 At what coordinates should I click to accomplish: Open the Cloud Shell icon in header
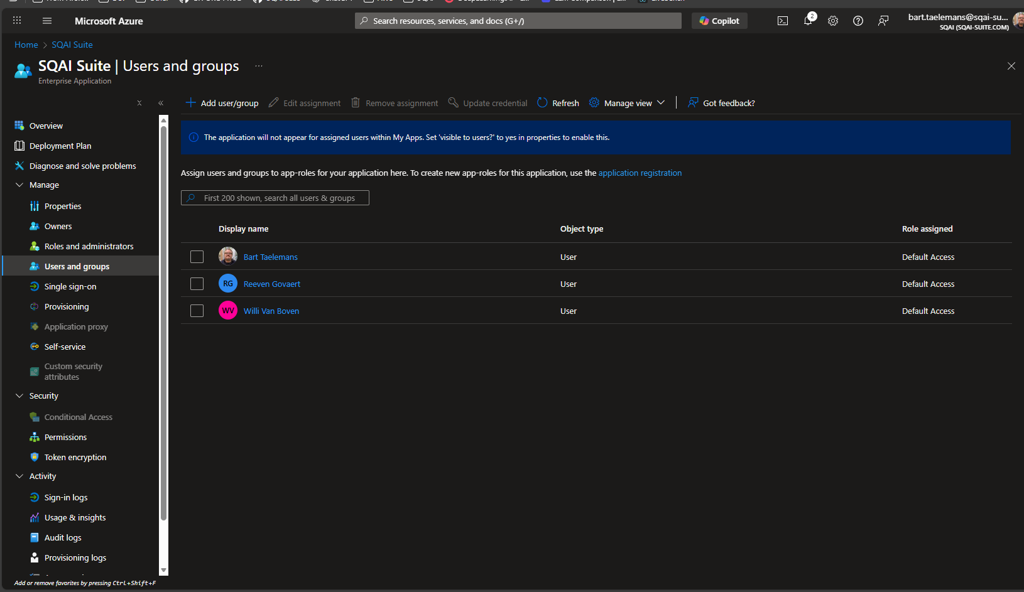tap(782, 21)
